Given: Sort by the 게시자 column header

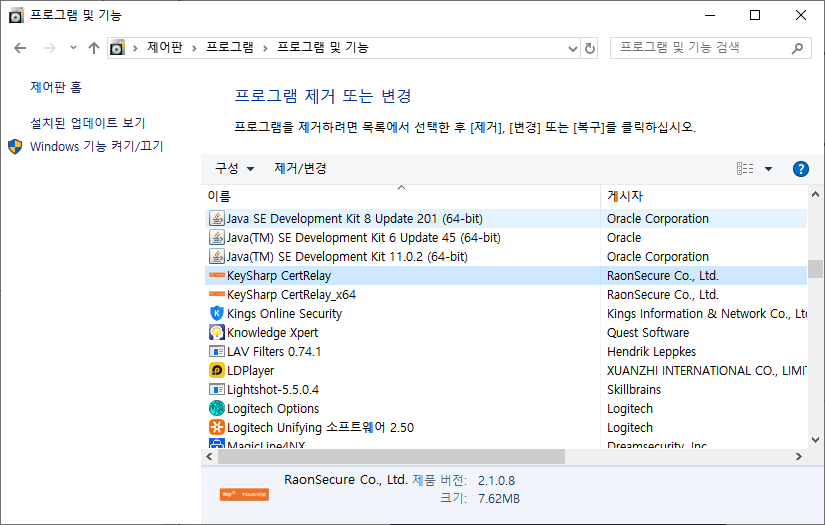Looking at the screenshot, I should [703, 196].
